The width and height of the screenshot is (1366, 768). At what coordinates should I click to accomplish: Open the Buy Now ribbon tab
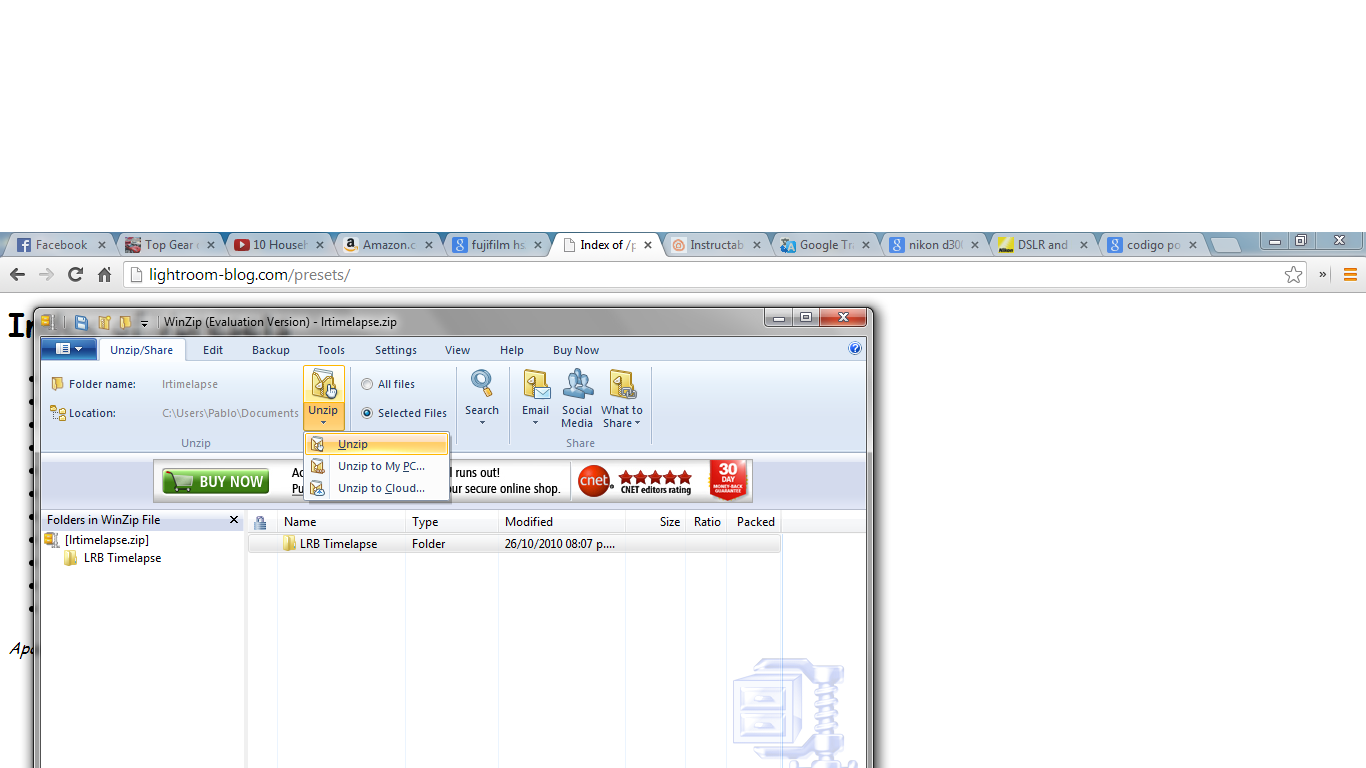point(576,350)
